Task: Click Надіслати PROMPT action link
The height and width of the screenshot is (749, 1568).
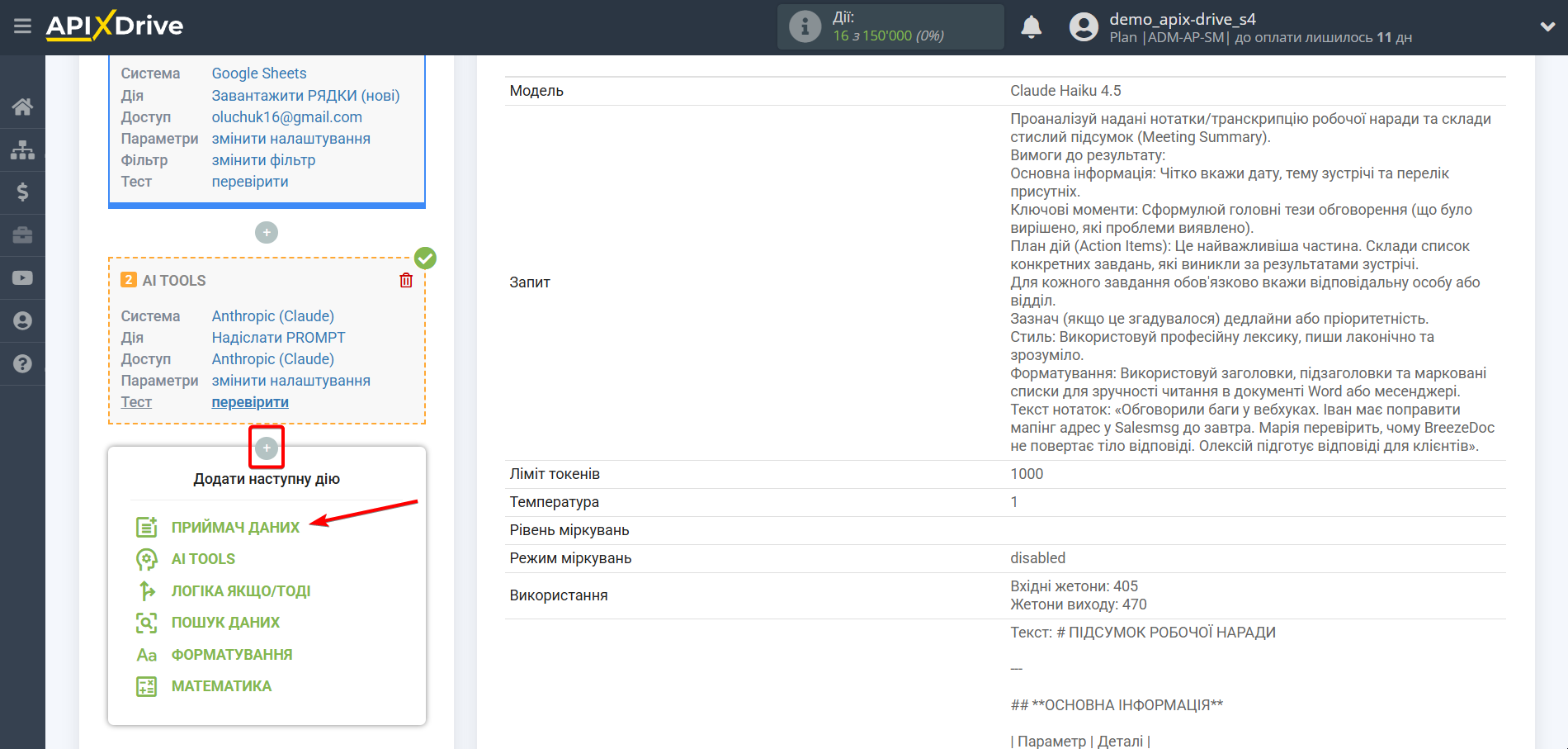Action: (279, 338)
